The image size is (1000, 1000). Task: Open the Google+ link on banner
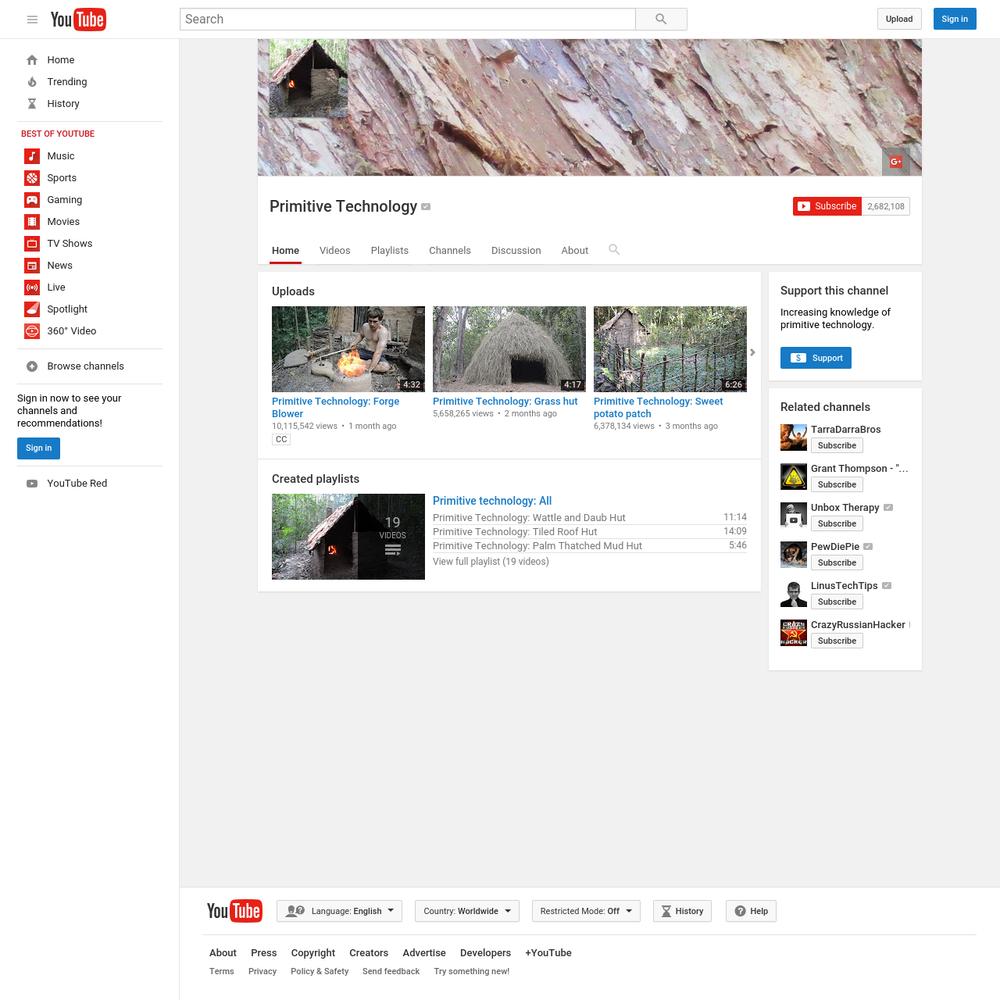point(895,161)
